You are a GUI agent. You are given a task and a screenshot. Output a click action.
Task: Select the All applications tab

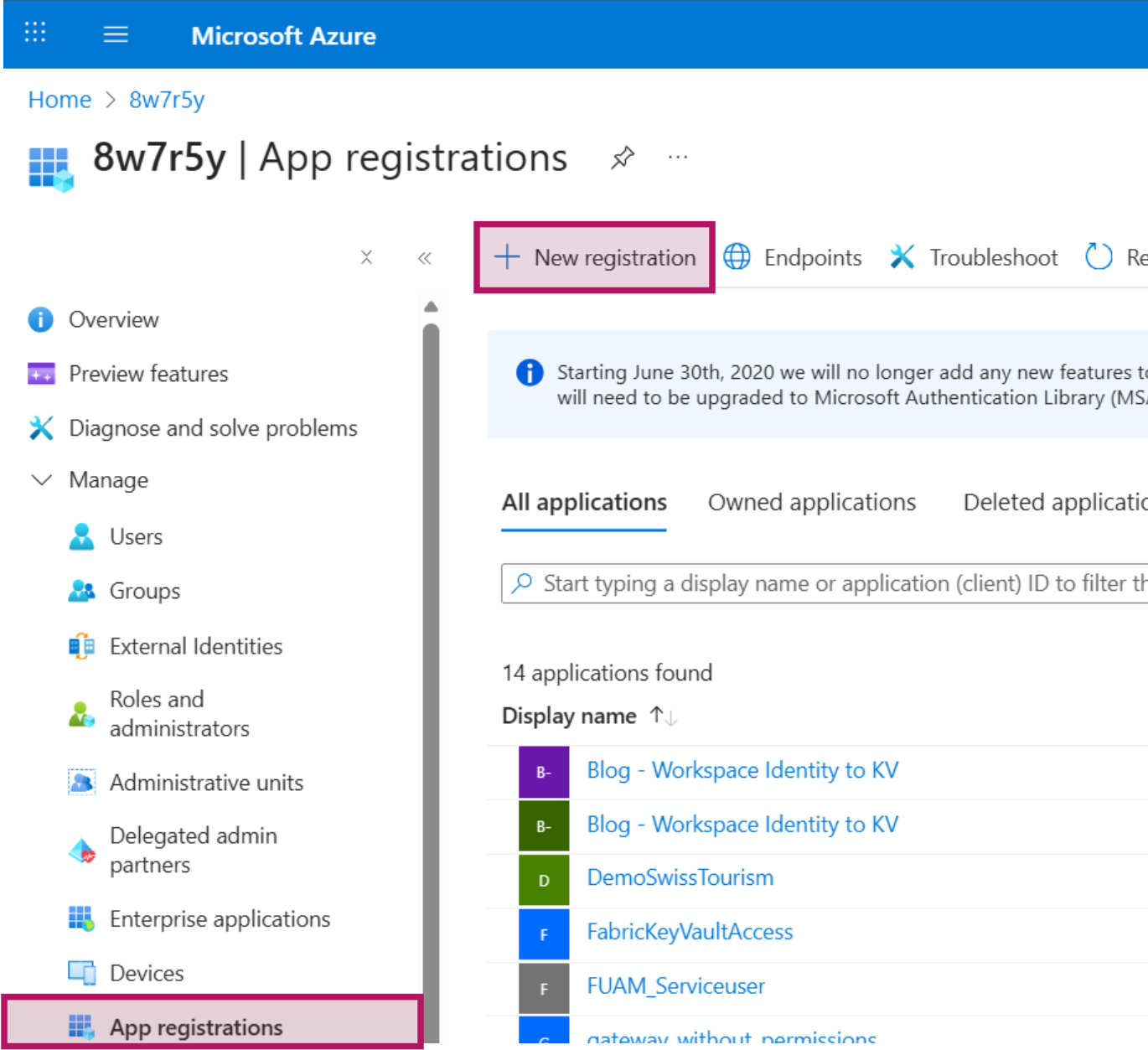[x=584, y=502]
